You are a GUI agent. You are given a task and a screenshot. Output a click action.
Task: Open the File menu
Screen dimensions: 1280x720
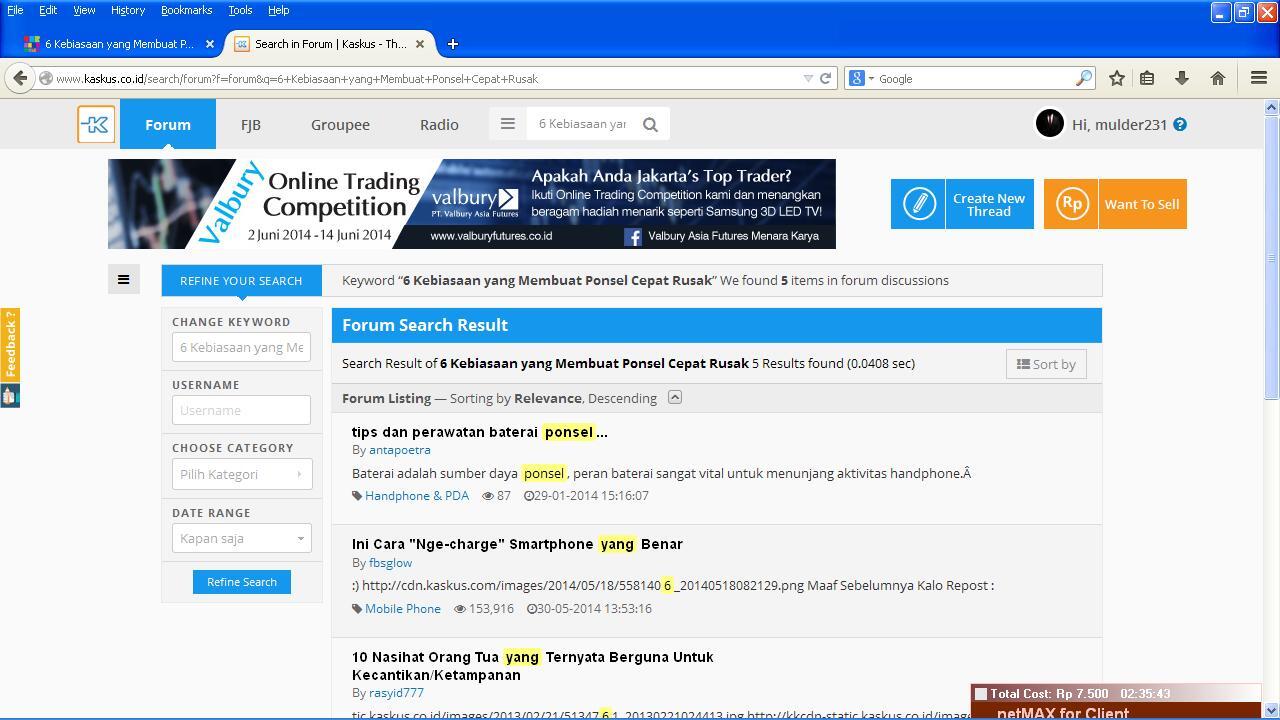[15, 10]
